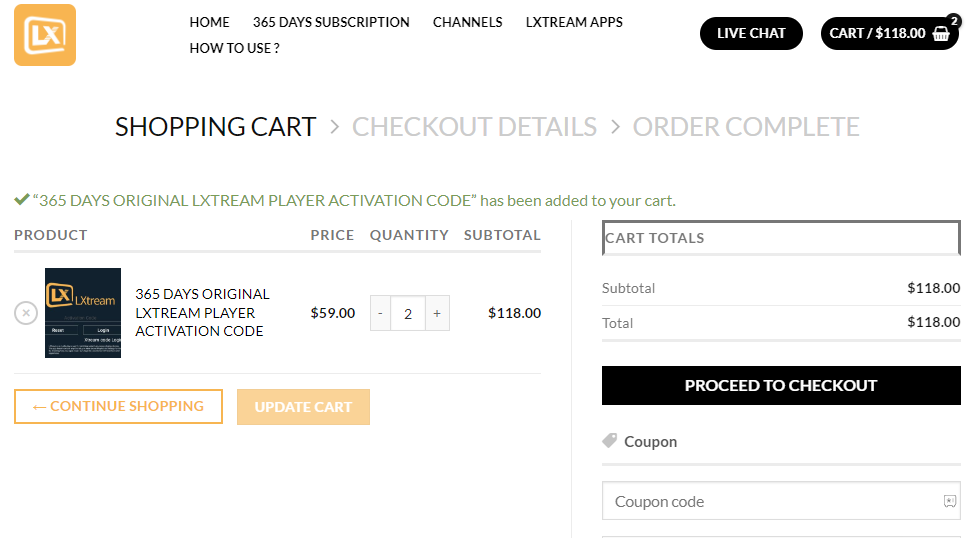Click the LX logo icon
Screen dimensions: 975x538
(x=45, y=35)
